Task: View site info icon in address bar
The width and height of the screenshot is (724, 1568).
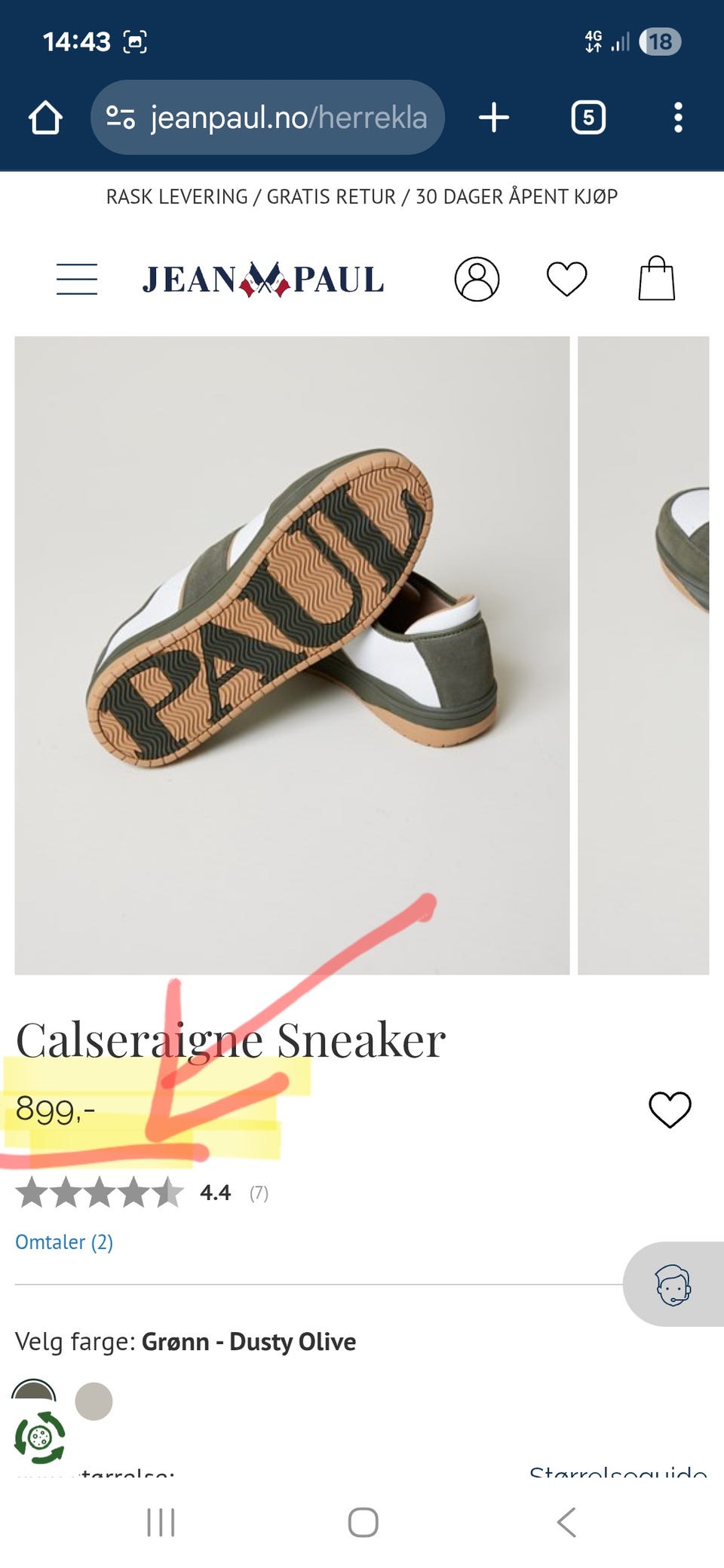Action: 121,118
